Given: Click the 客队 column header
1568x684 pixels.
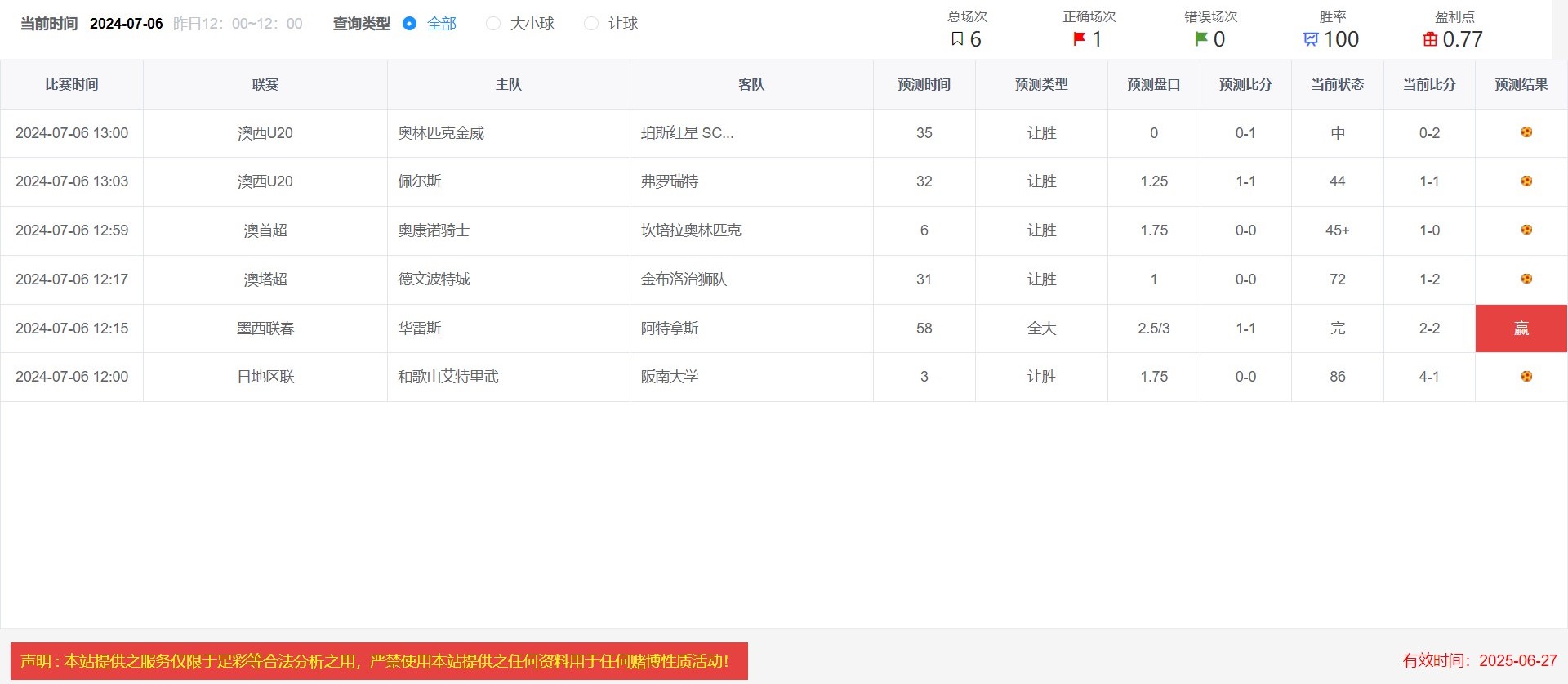Looking at the screenshot, I should pyautogui.click(x=751, y=84).
